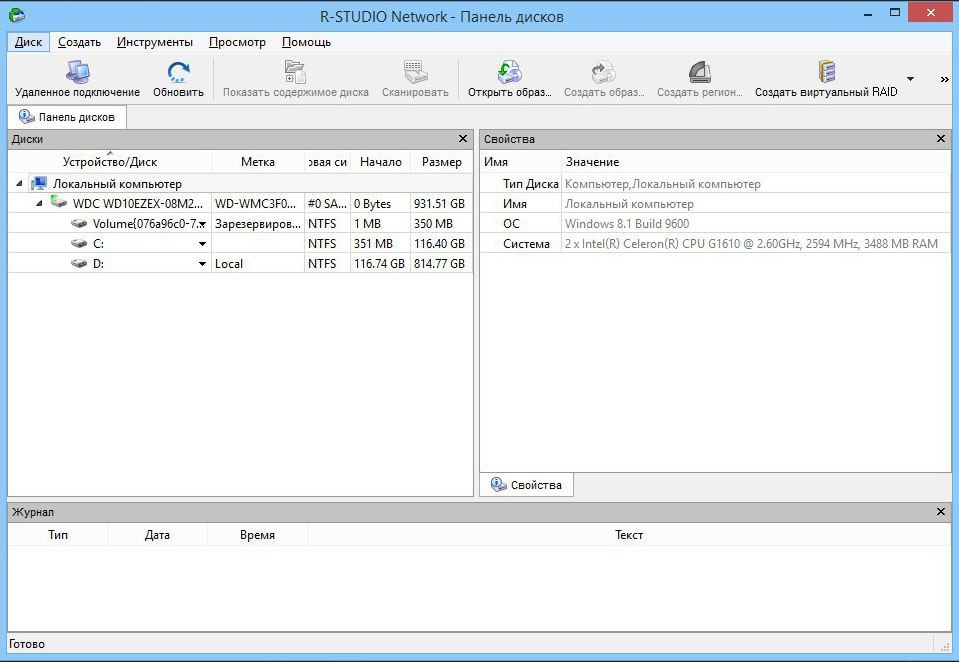This screenshot has height=662, width=959.
Task: Click the Создать регион toolbar icon
Action: pos(700,72)
